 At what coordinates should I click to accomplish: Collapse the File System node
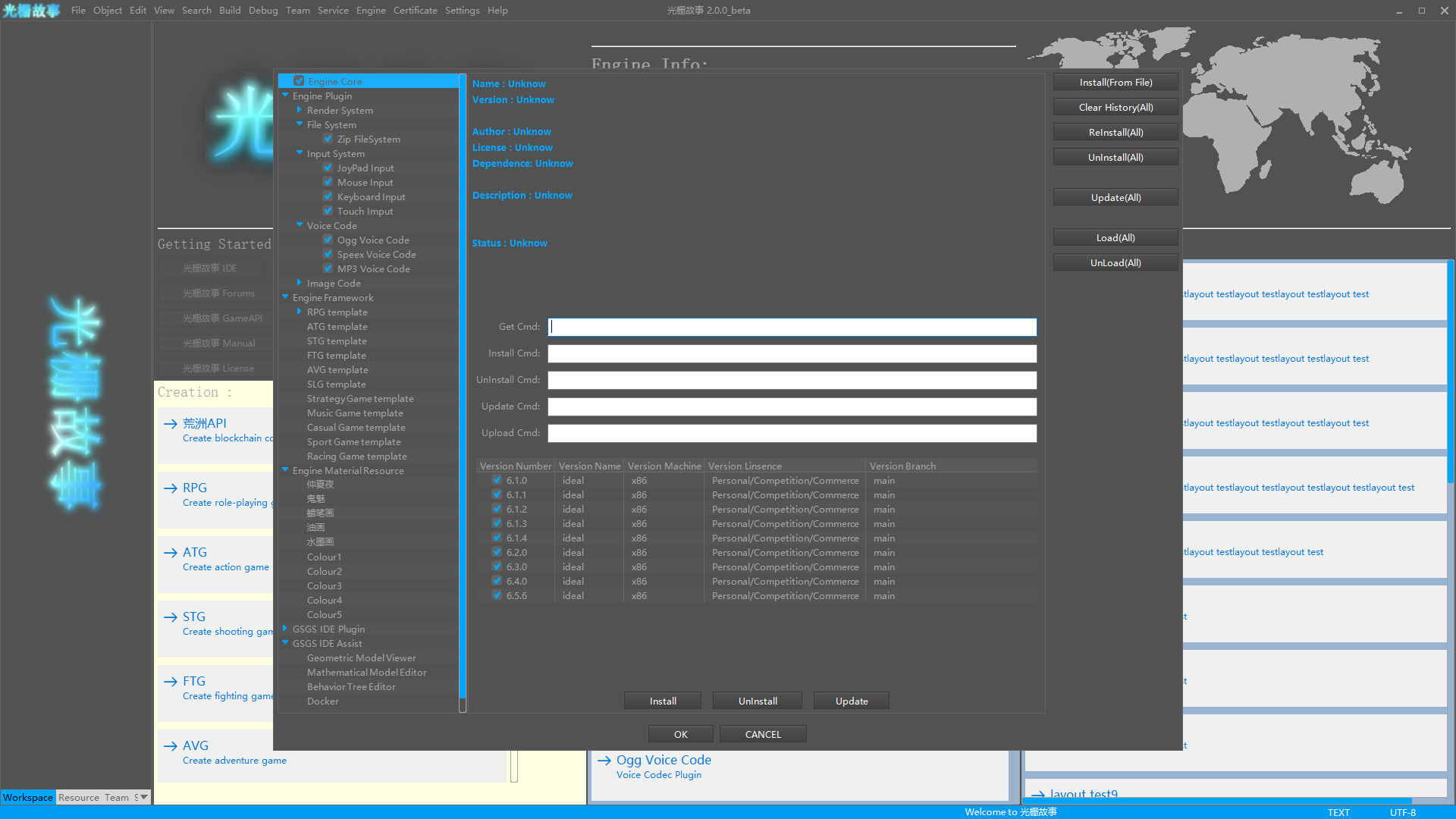pyautogui.click(x=300, y=124)
